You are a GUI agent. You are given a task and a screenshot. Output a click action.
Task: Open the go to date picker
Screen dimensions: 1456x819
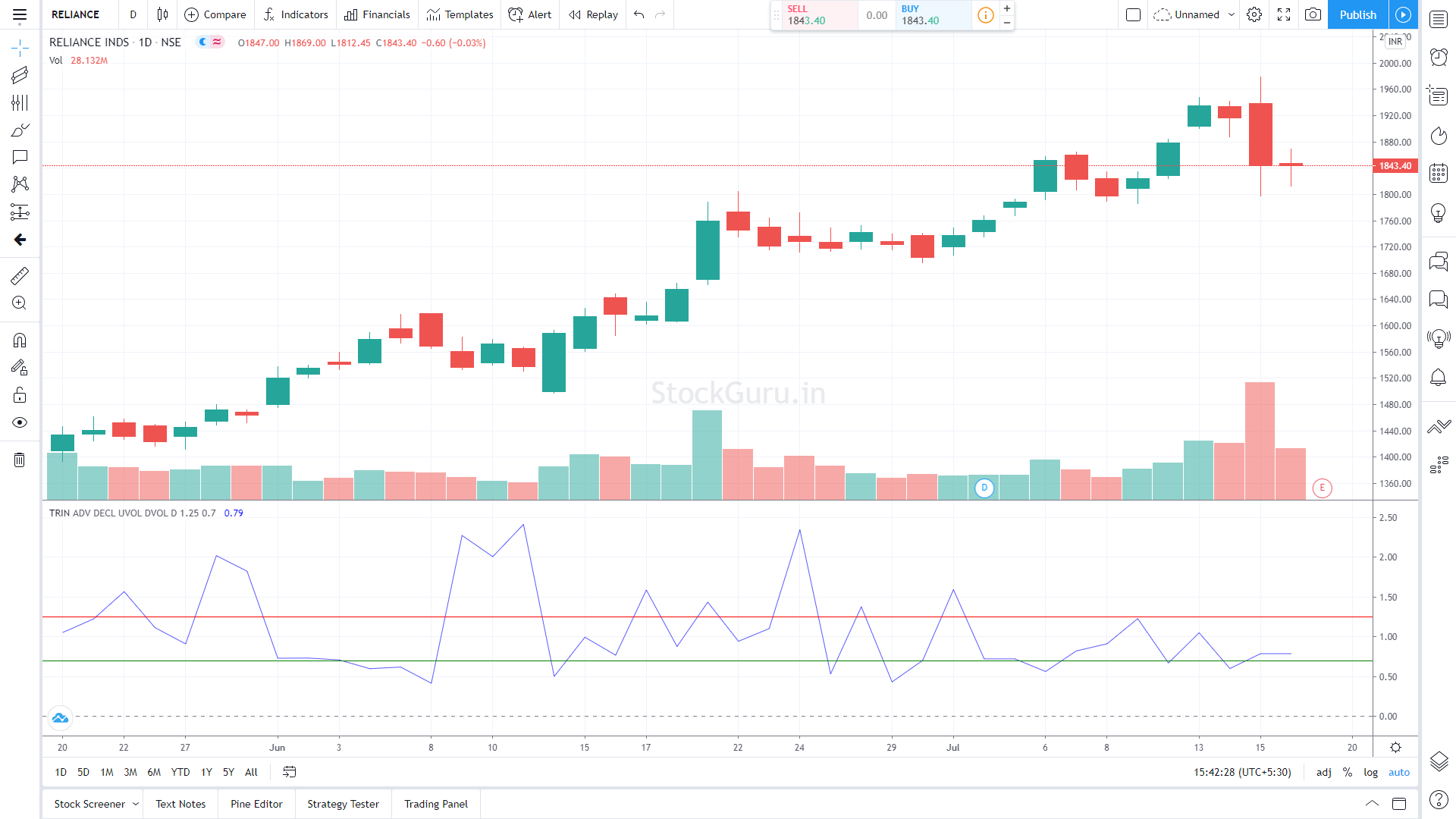pos(290,772)
